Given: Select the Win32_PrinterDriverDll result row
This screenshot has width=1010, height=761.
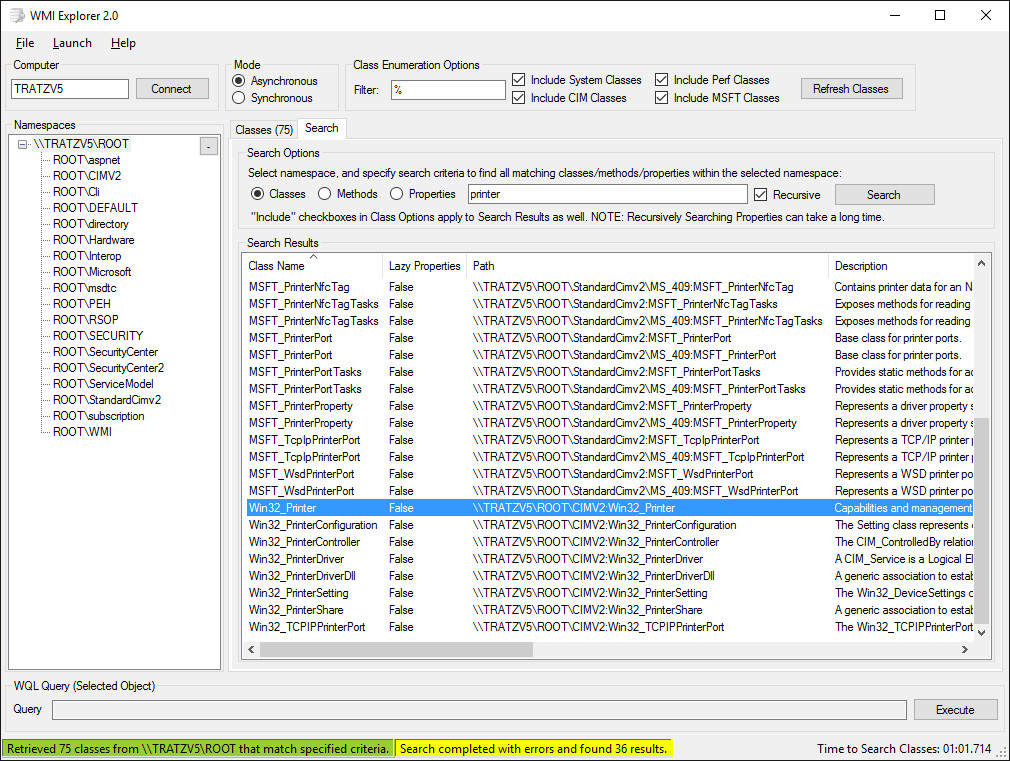Looking at the screenshot, I should pos(609,576).
